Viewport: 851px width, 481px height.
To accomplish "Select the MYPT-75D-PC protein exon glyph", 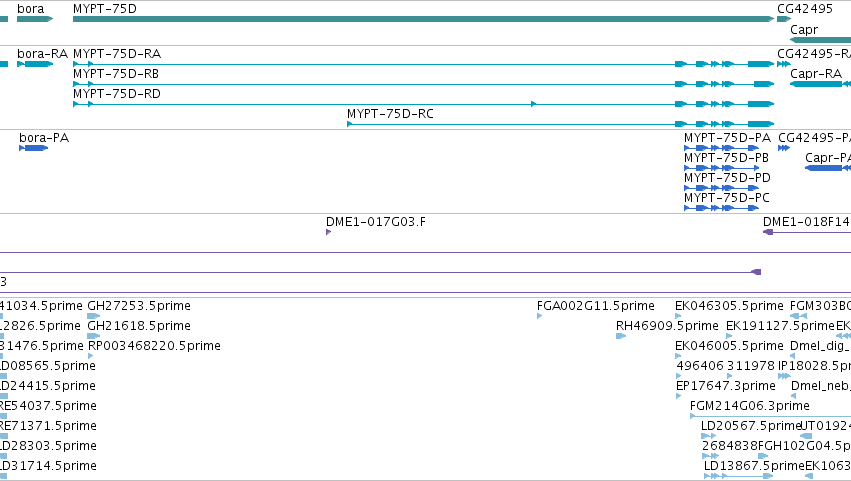I will [721, 208].
